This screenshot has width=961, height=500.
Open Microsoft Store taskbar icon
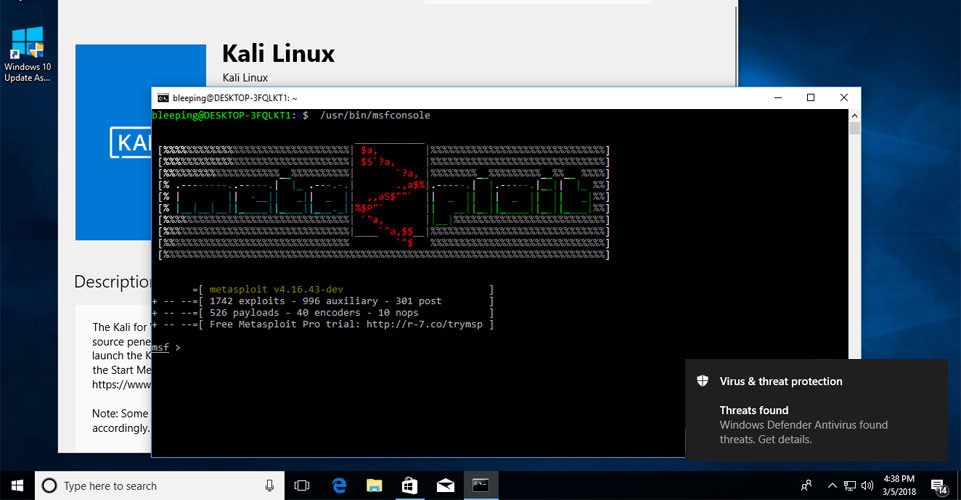pyautogui.click(x=409, y=486)
